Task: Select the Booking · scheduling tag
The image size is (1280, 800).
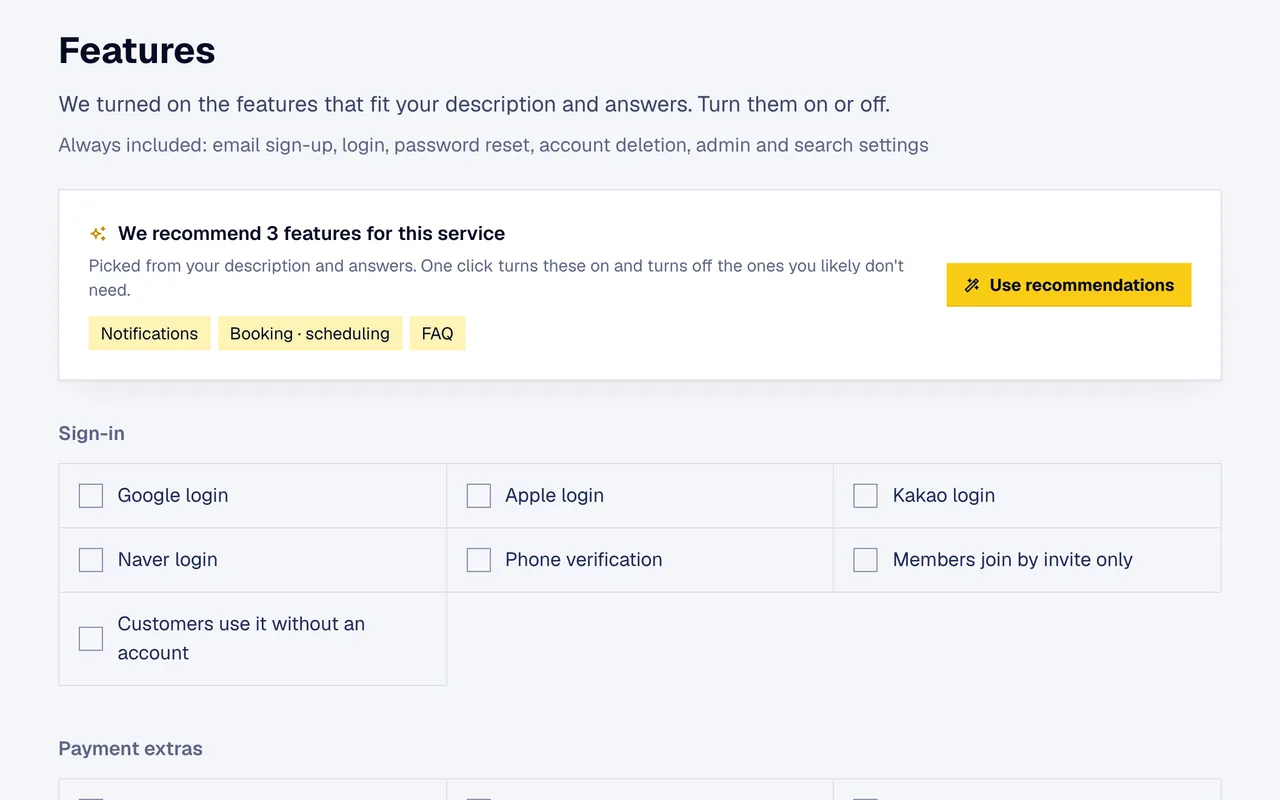Action: [310, 334]
